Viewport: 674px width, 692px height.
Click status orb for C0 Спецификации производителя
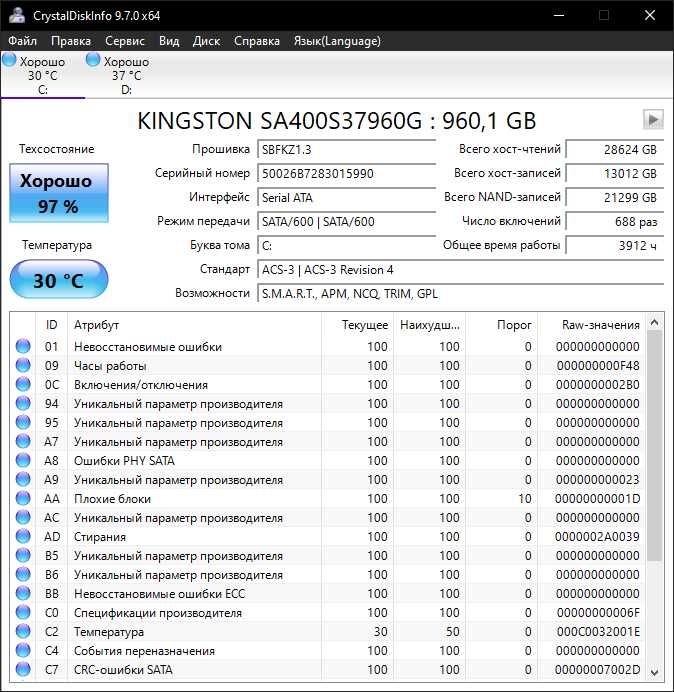tap(23, 612)
